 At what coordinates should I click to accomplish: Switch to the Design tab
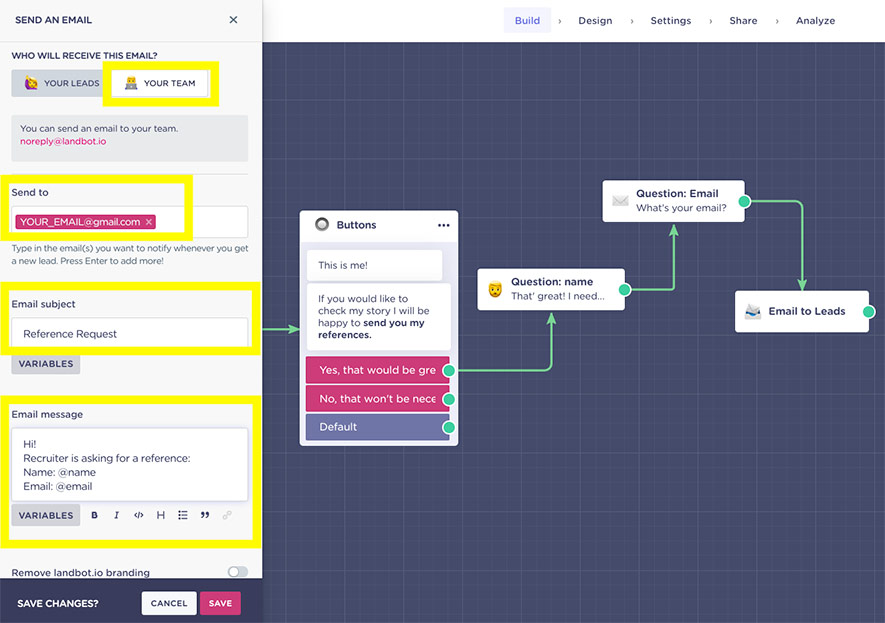pos(595,20)
